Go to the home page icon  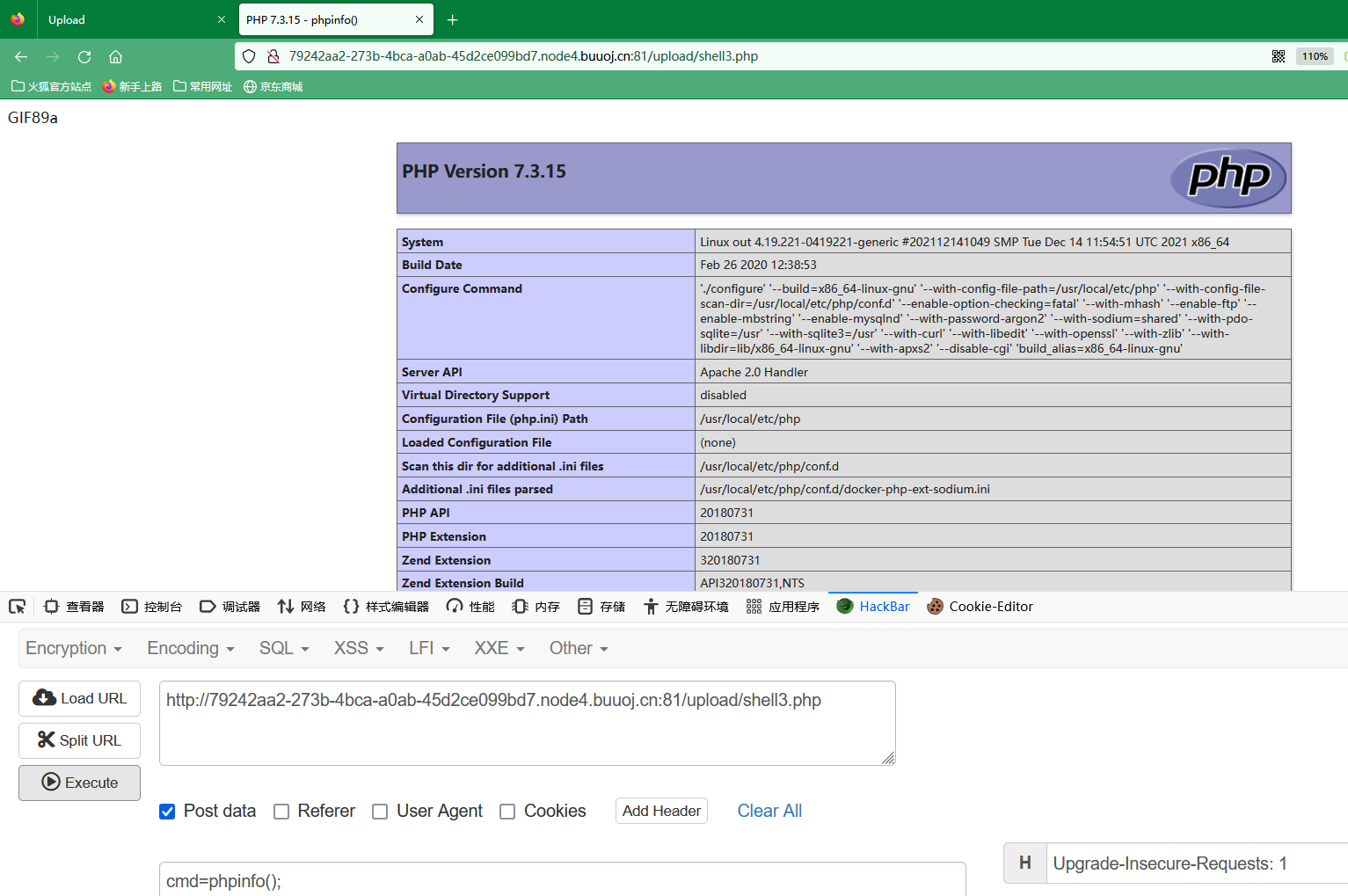[115, 56]
